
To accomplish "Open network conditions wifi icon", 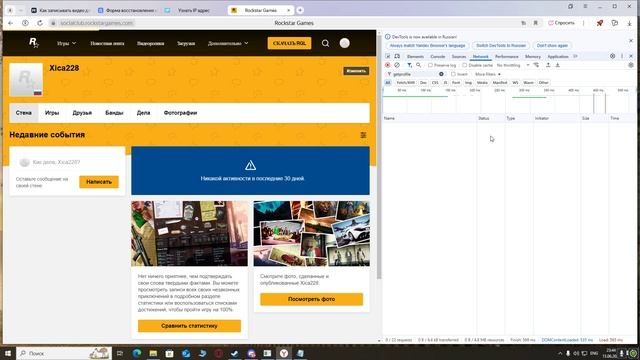I will 536,65.
